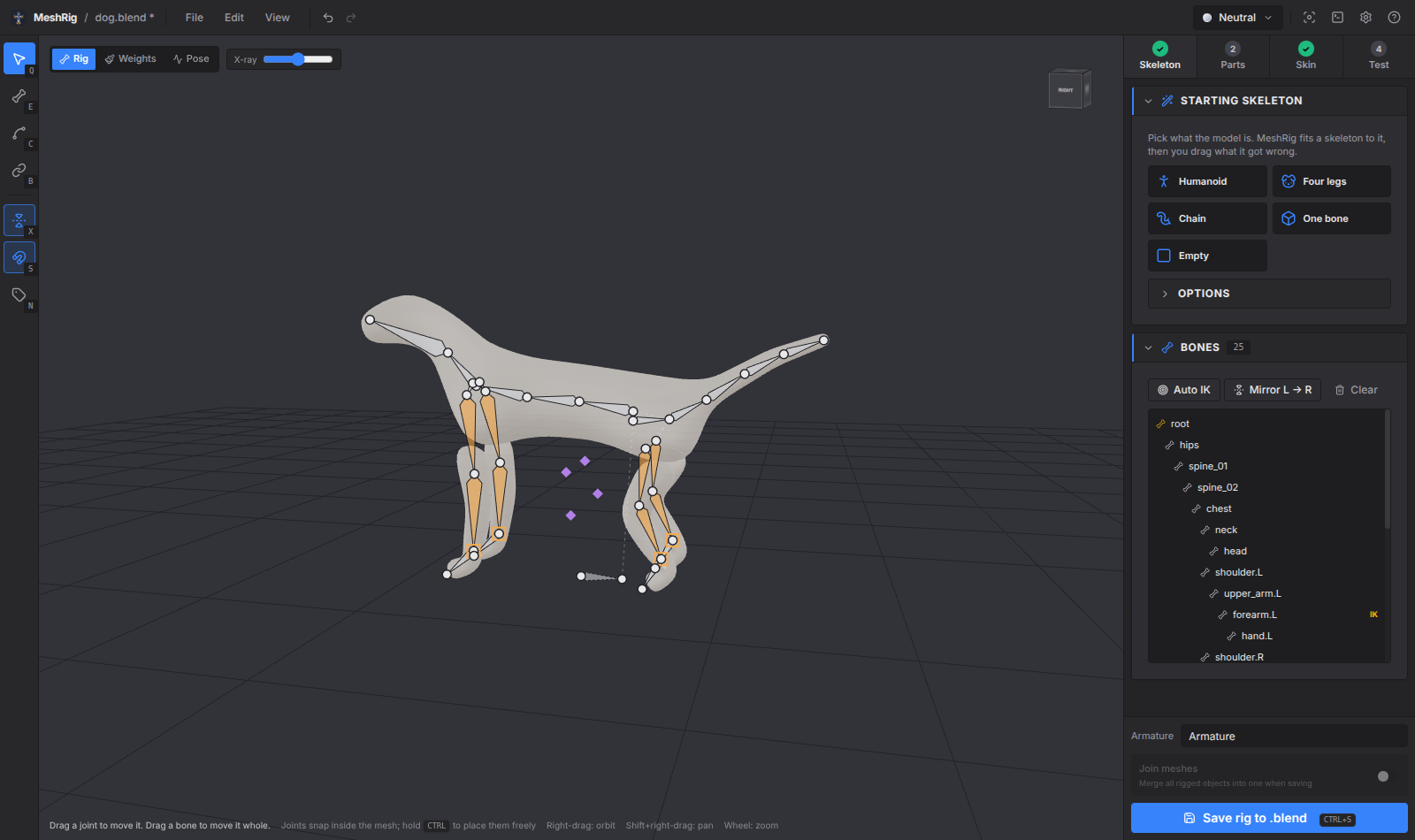Choose the Chain starting skeleton
The width and height of the screenshot is (1415, 840).
(x=1207, y=218)
